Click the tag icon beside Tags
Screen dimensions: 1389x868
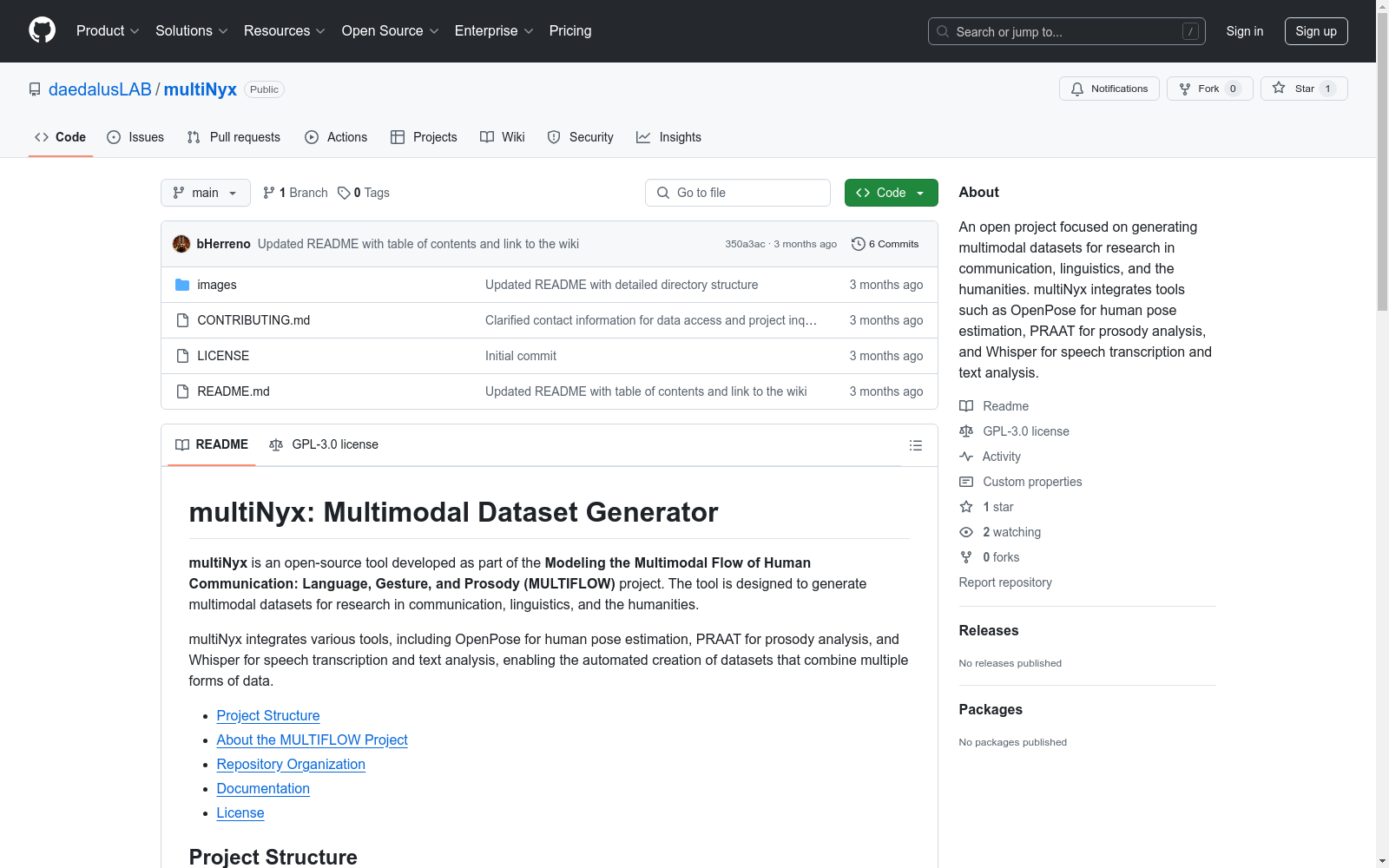(x=344, y=193)
